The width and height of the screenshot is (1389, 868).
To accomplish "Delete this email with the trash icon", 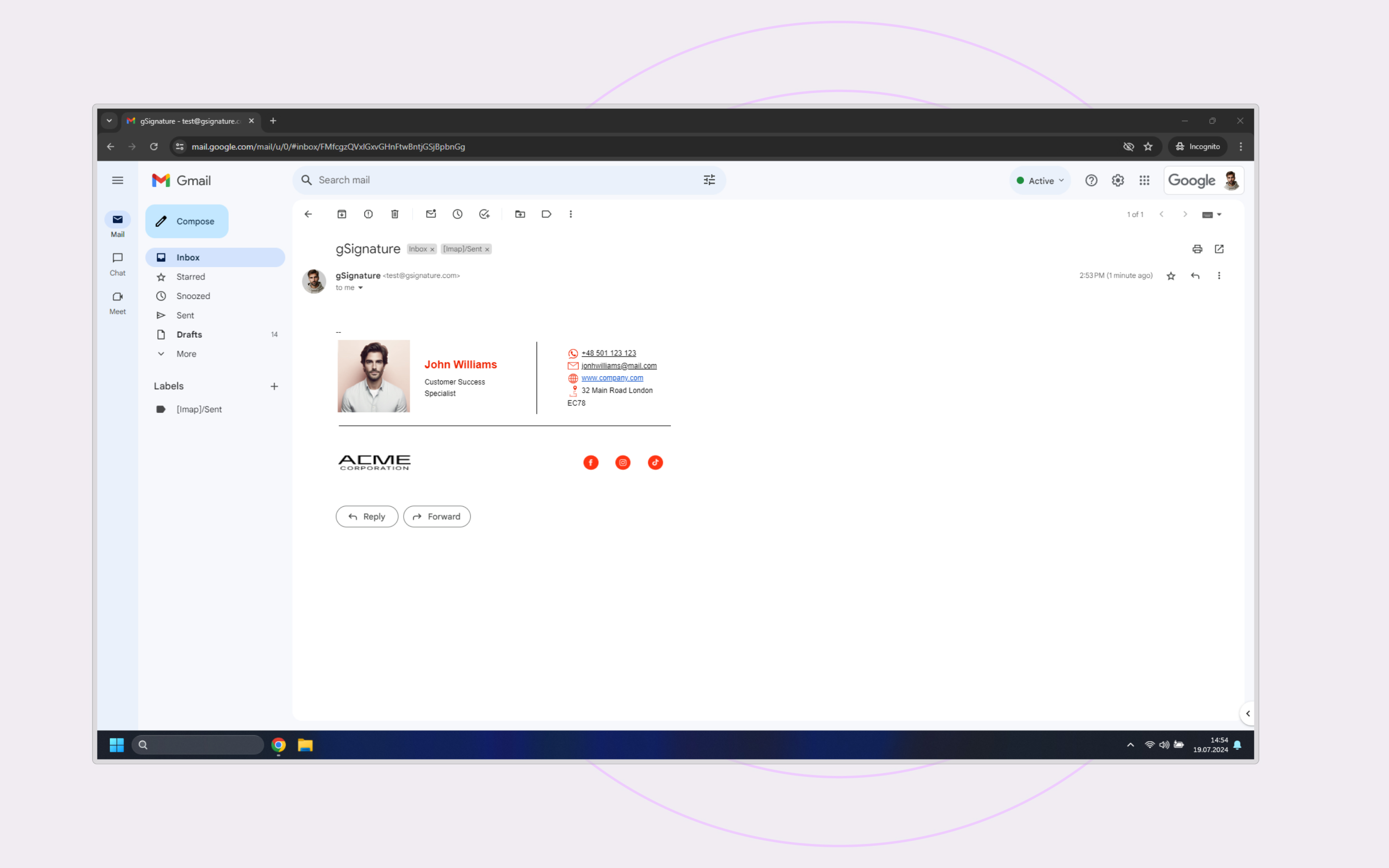I will click(x=395, y=214).
